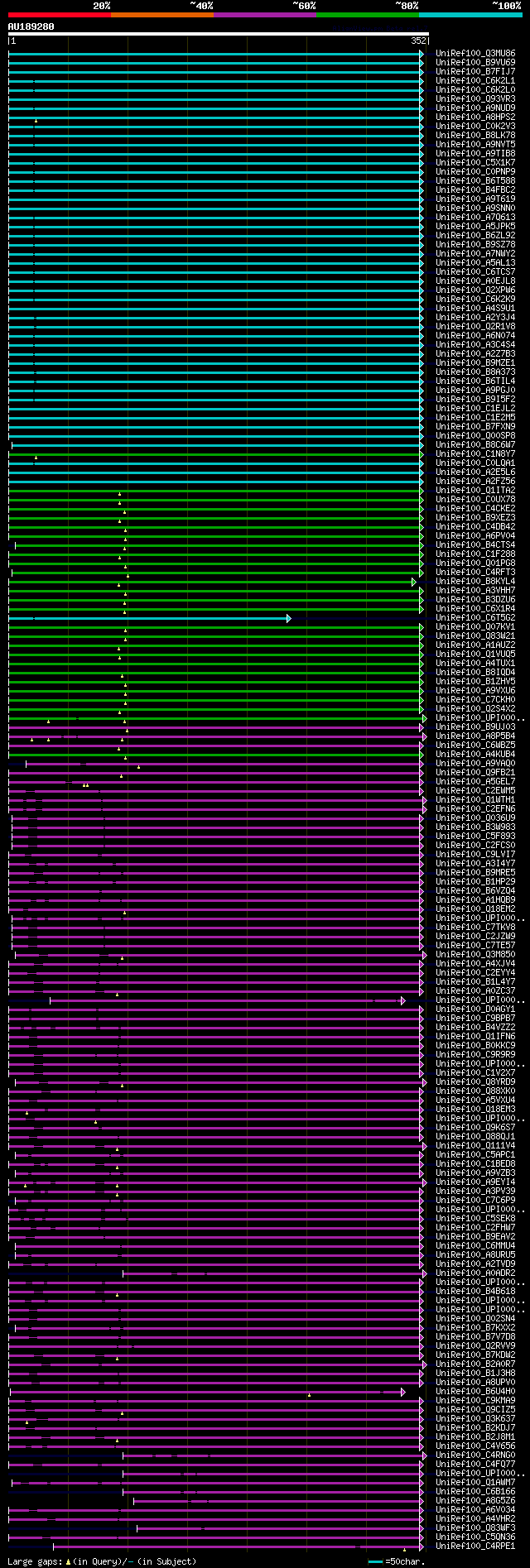Viewport: 530px width, 1568px height.
Task: Select hit label UniRef100_A9EYI4
Action: click(475, 1182)
